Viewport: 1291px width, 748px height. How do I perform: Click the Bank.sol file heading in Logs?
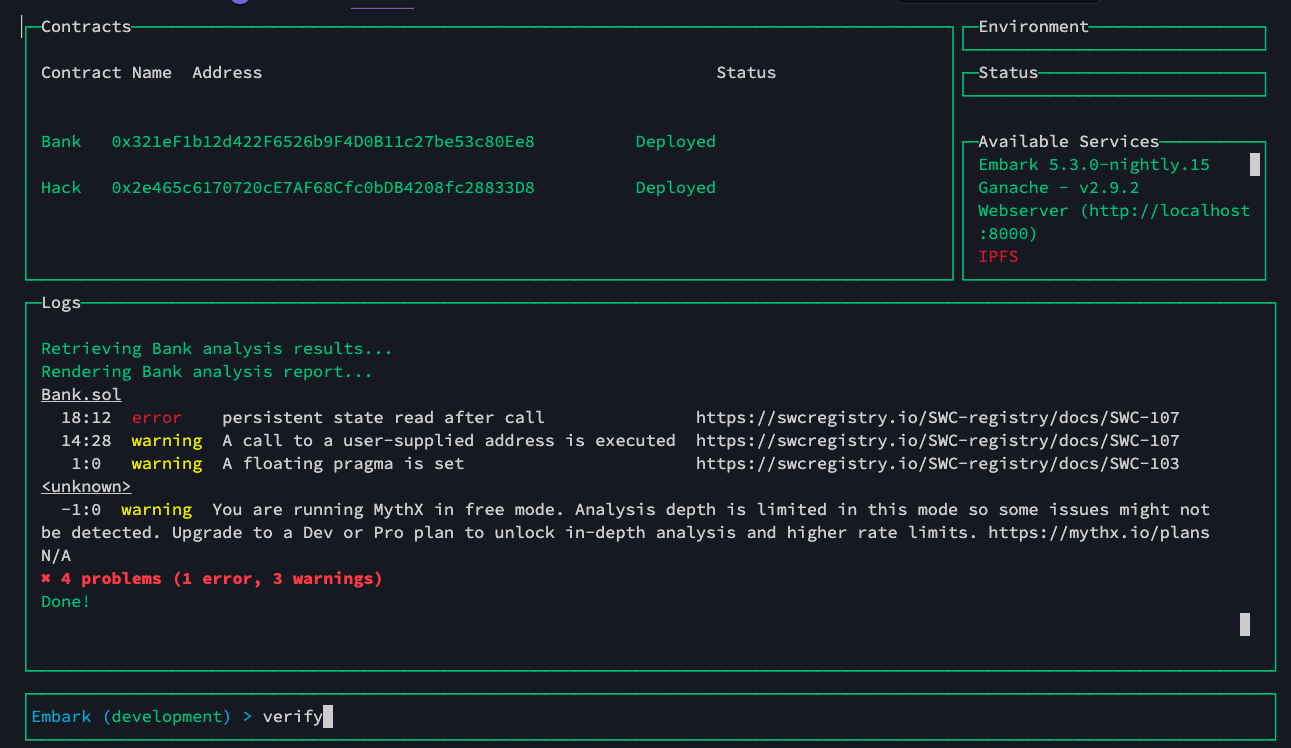(81, 394)
